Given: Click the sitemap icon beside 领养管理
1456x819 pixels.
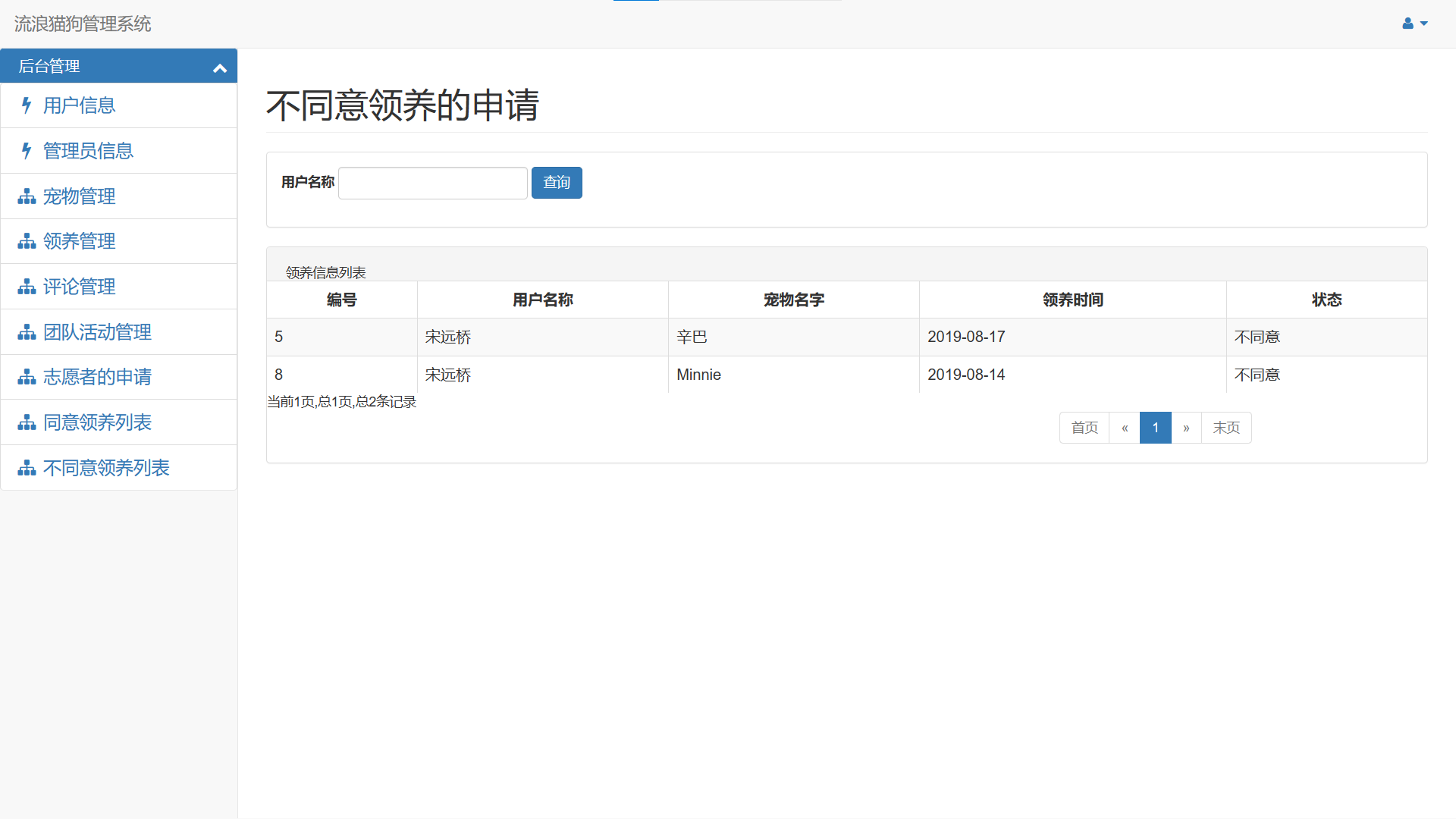Looking at the screenshot, I should tap(27, 241).
